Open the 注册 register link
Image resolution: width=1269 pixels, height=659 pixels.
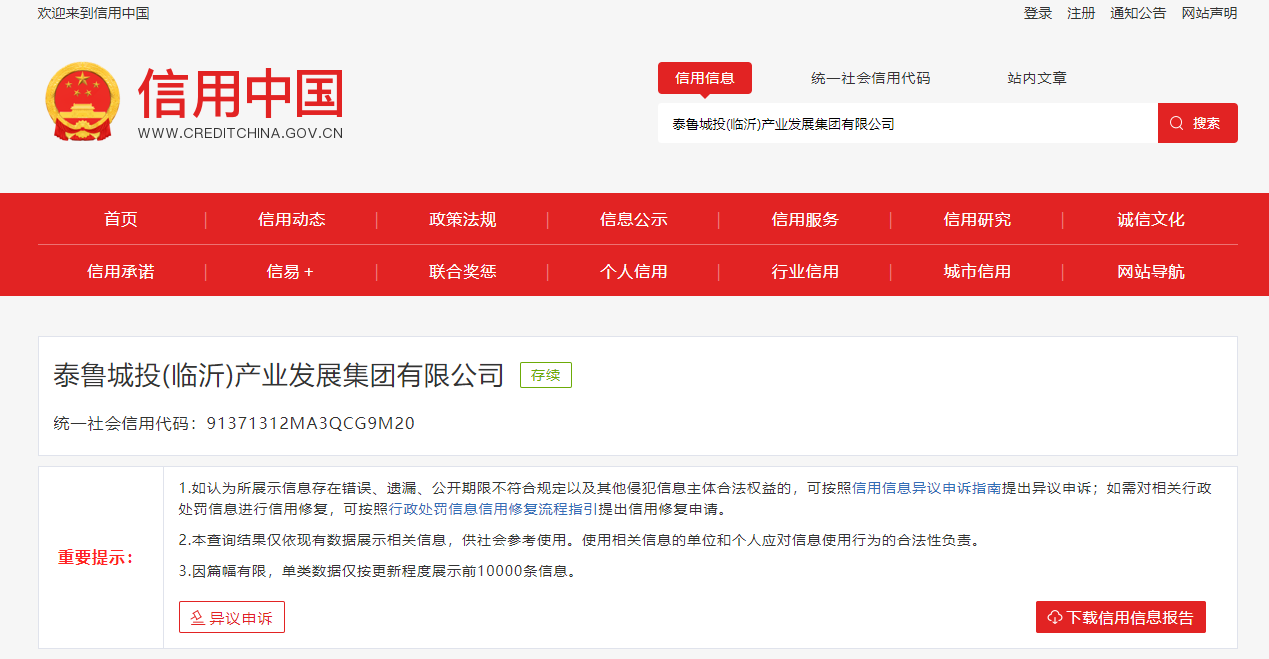[1081, 13]
